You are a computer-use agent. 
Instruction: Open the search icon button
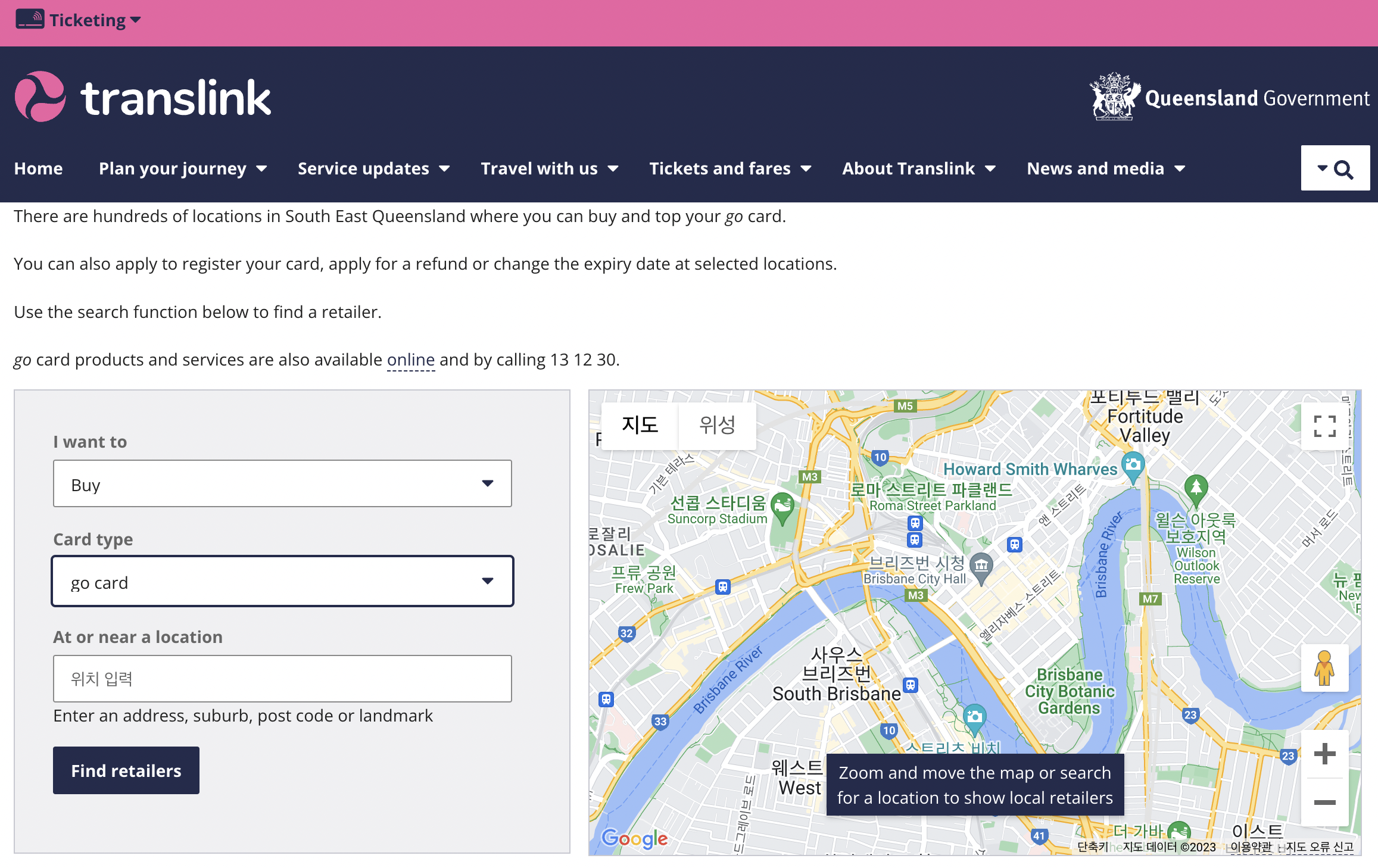point(1335,169)
